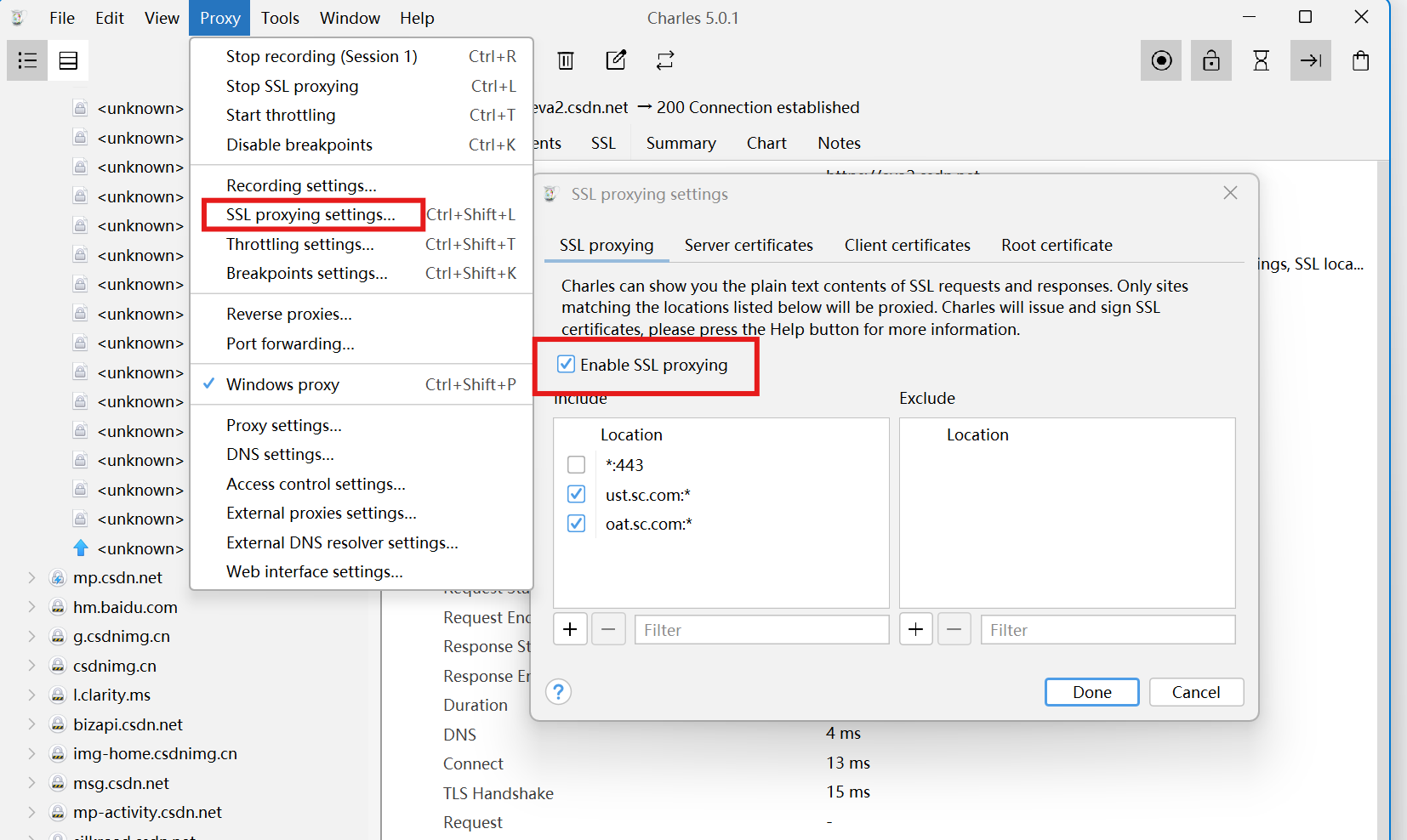Click the Done button
The width and height of the screenshot is (1407, 840).
point(1091,692)
